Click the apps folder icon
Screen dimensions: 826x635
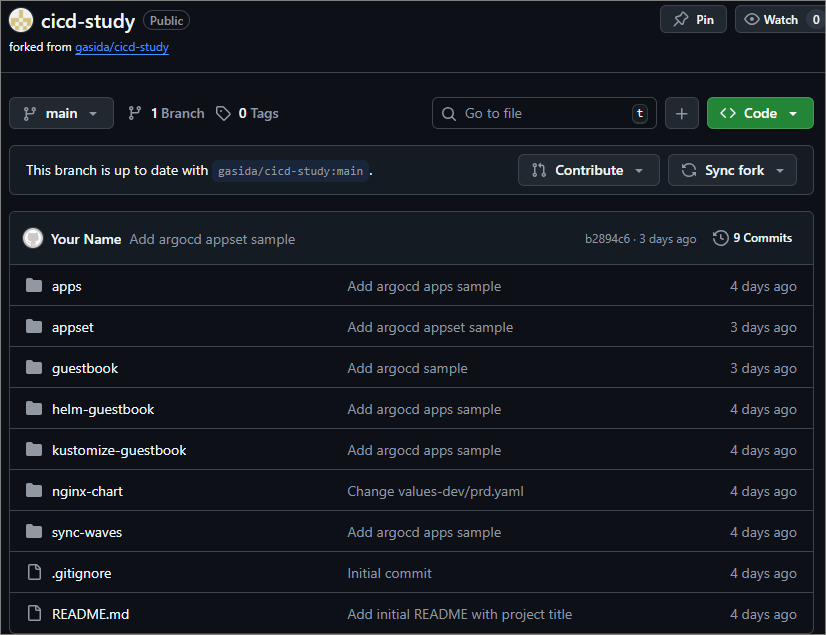34,286
